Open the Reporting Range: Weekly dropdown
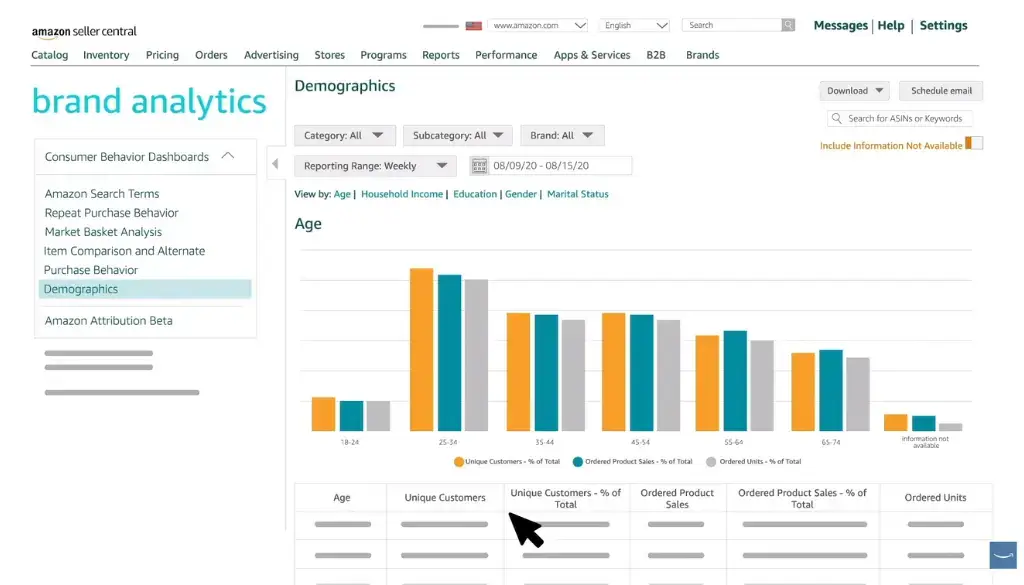Viewport: 1024px width, 585px height. tap(376, 166)
